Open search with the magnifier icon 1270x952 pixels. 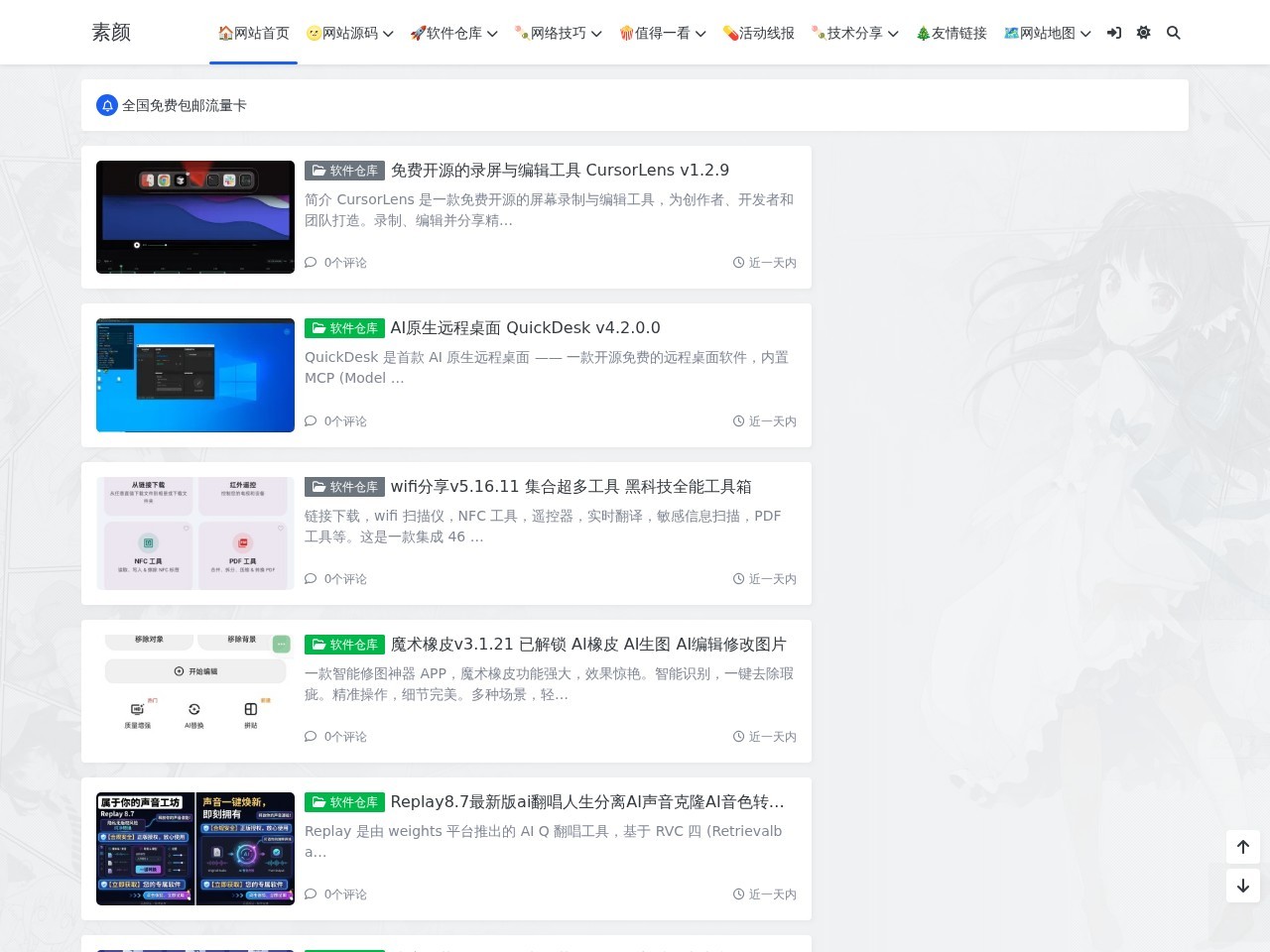pos(1174,33)
